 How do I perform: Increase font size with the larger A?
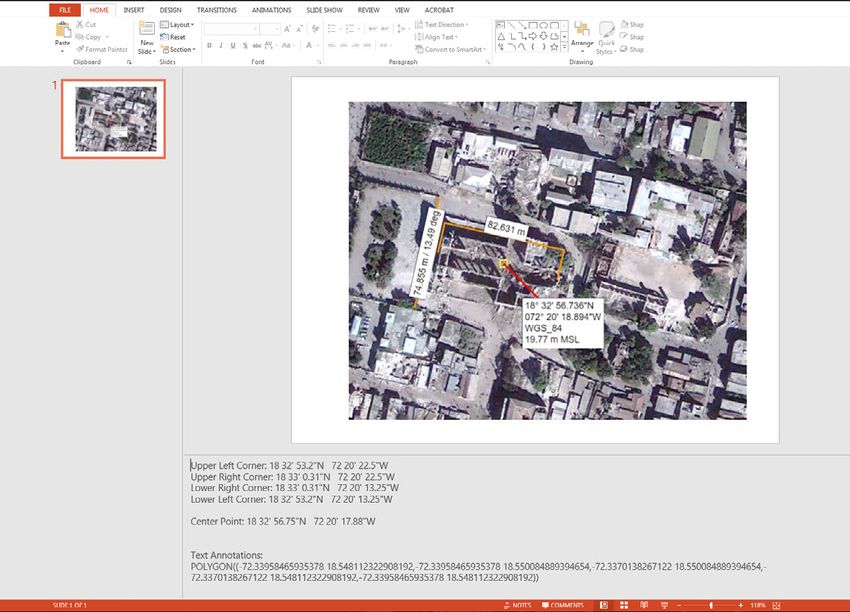pyautogui.click(x=287, y=29)
